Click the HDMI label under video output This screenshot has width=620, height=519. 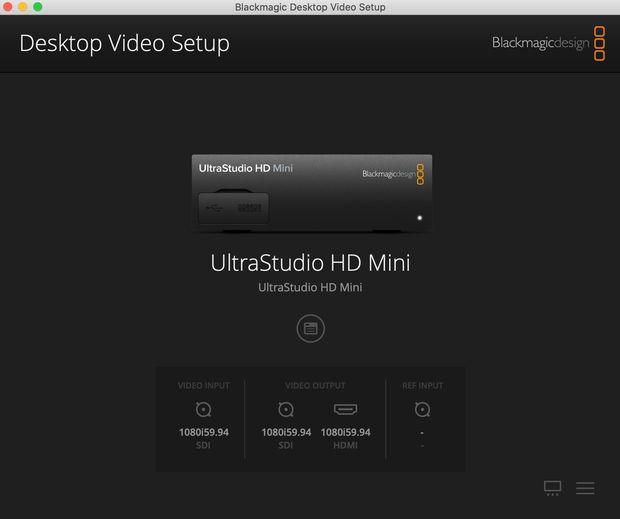click(x=346, y=445)
